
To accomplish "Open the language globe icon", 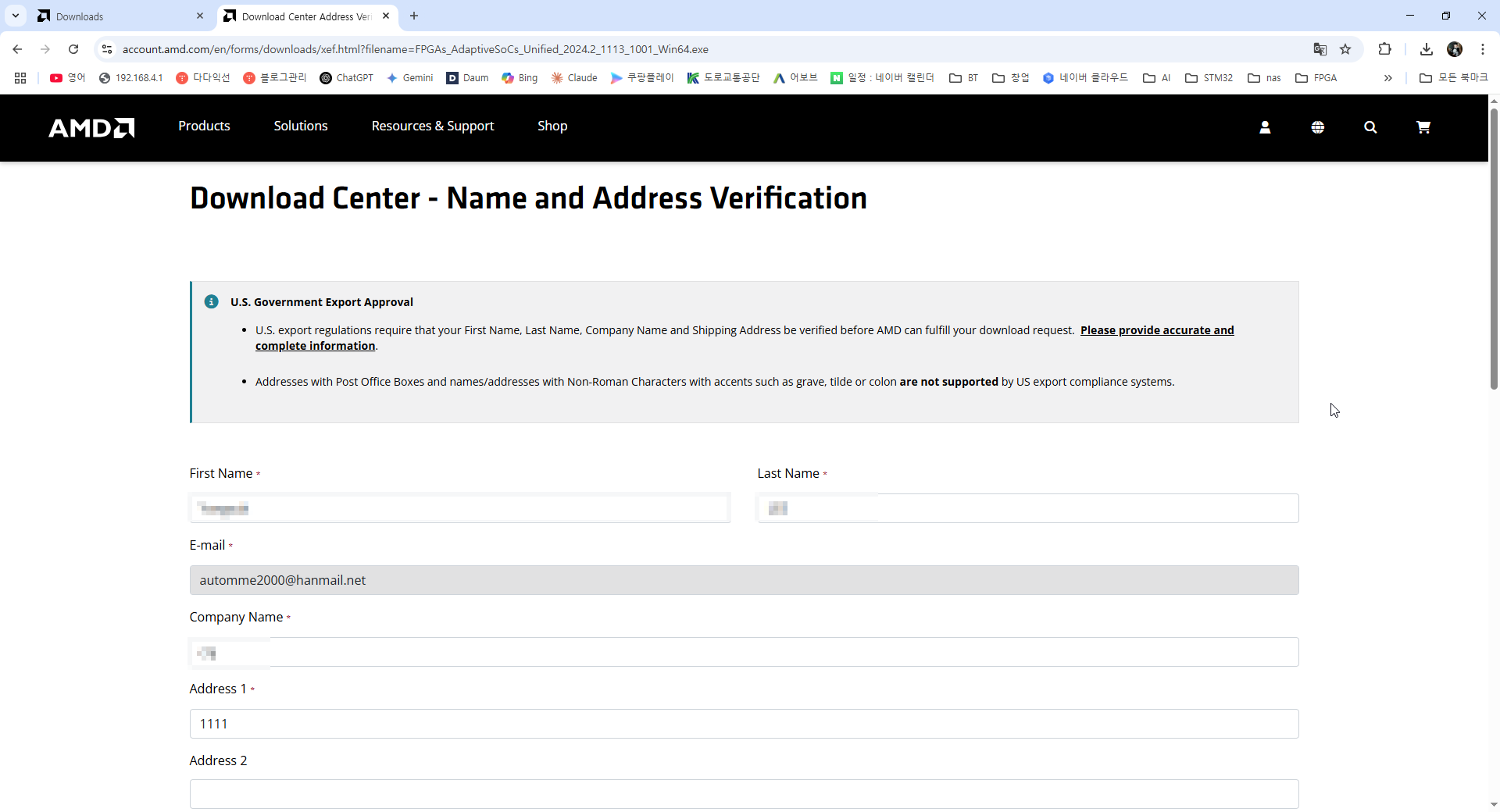I will click(1318, 127).
